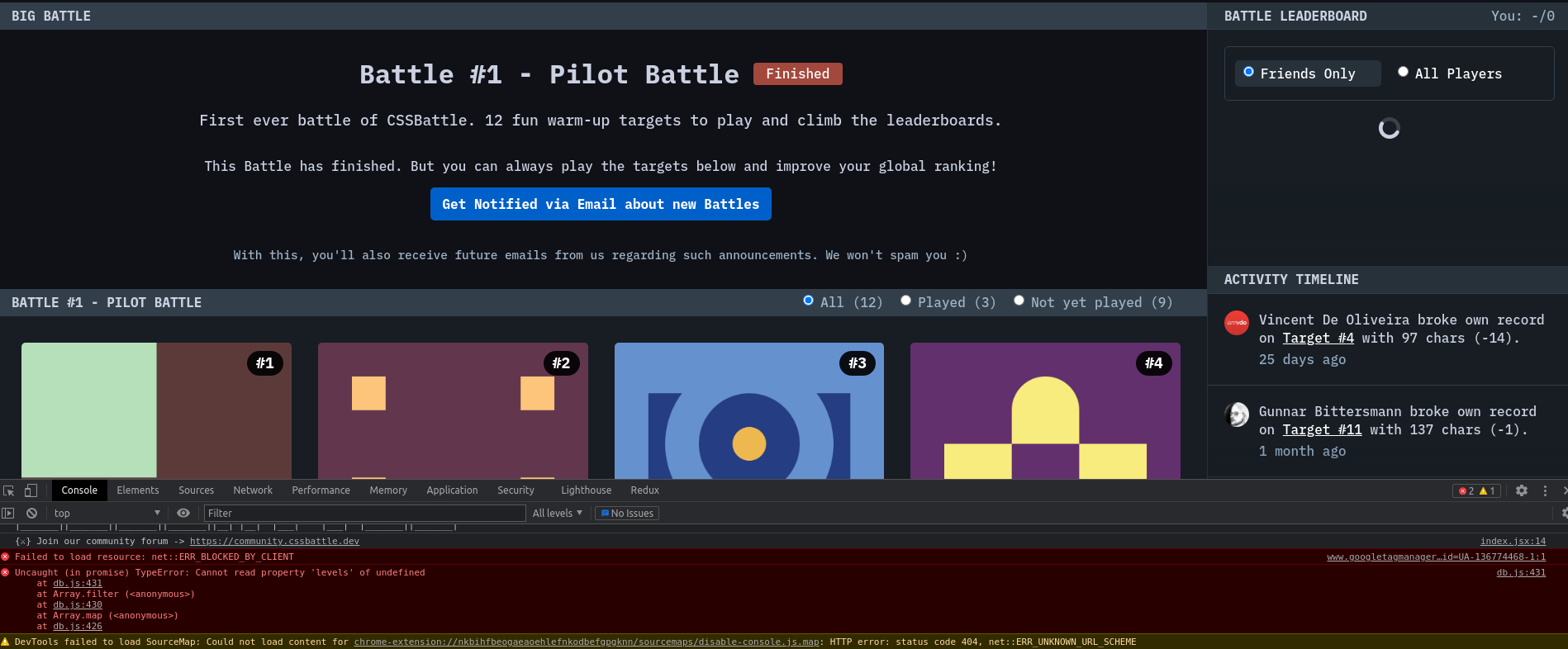Open the Performance tab

coord(321,490)
